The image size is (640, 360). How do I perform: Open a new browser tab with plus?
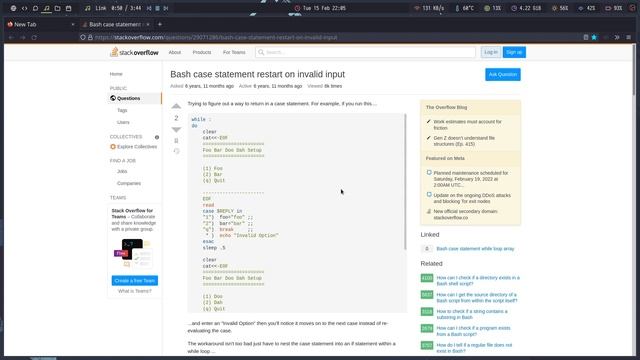[160, 24]
